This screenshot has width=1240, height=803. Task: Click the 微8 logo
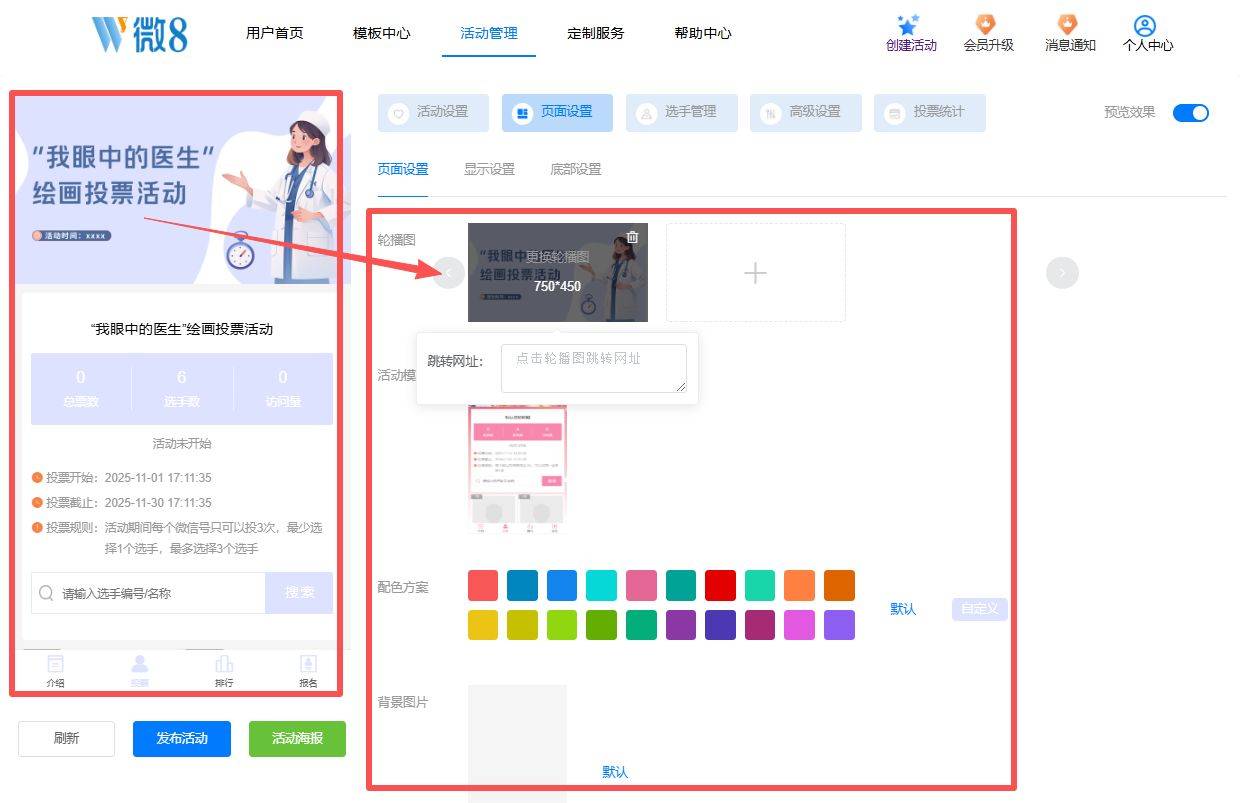139,34
